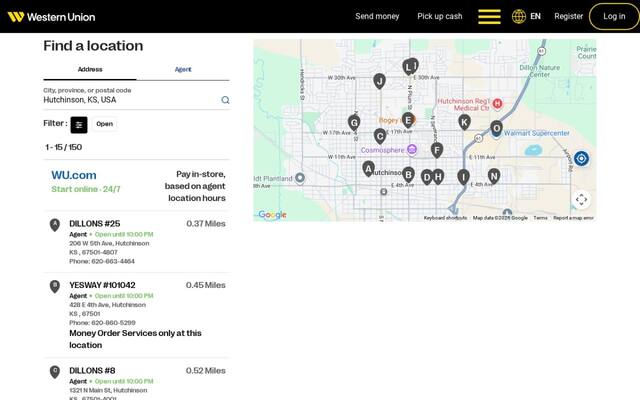Viewport: 640px width, 400px height.
Task: Click phone number 620-663-4464
Action: pos(113,261)
